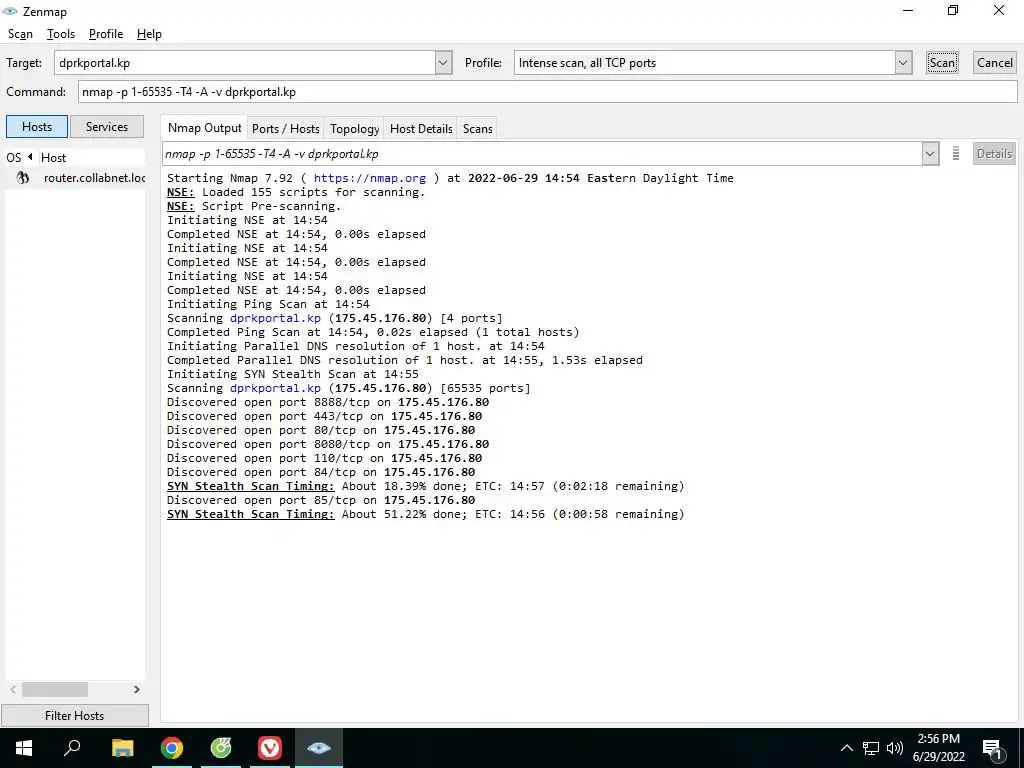
Task: Click 'Discovered open port 8888/tcp' line
Action: [328, 402]
